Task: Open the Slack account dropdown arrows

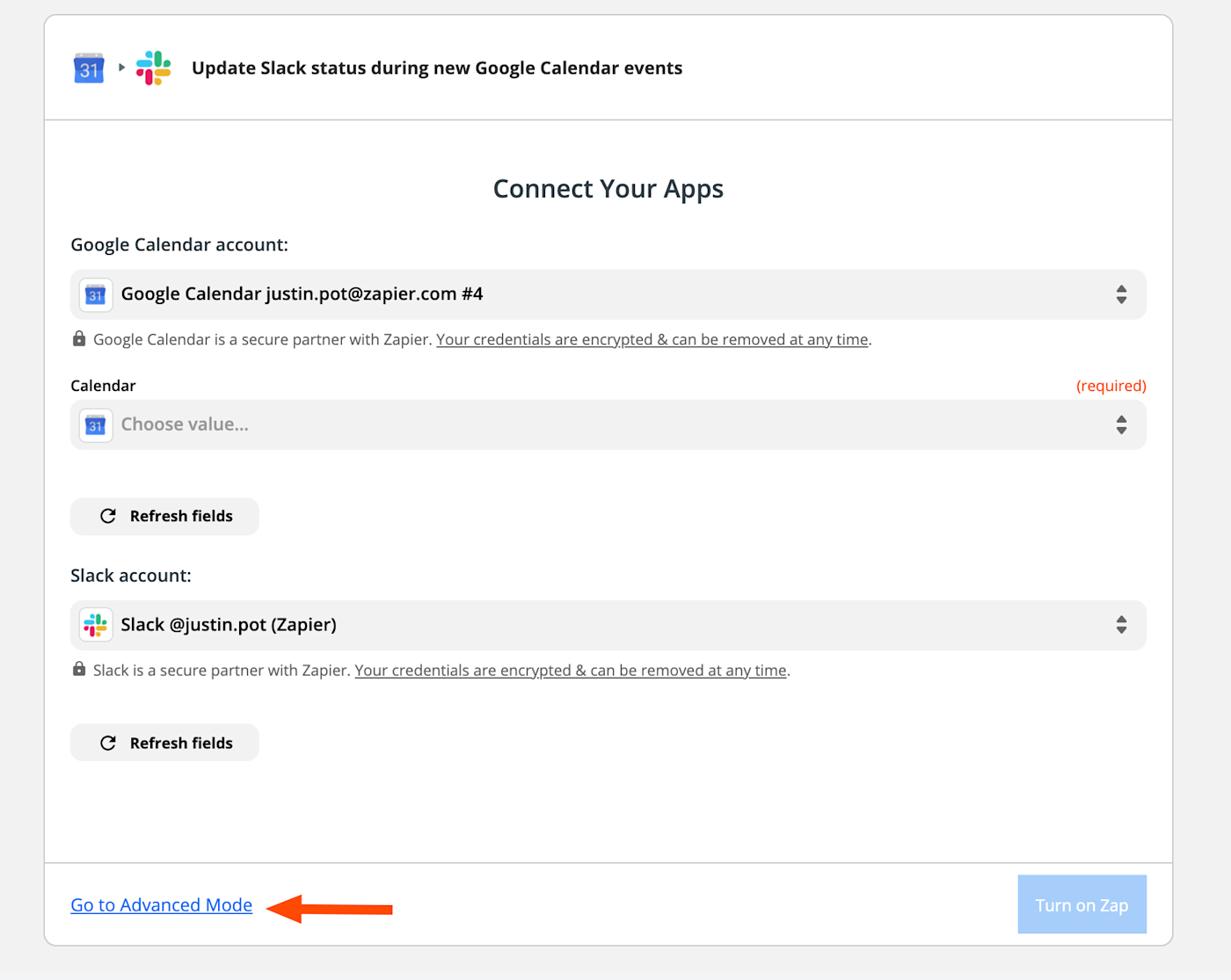Action: (1121, 625)
